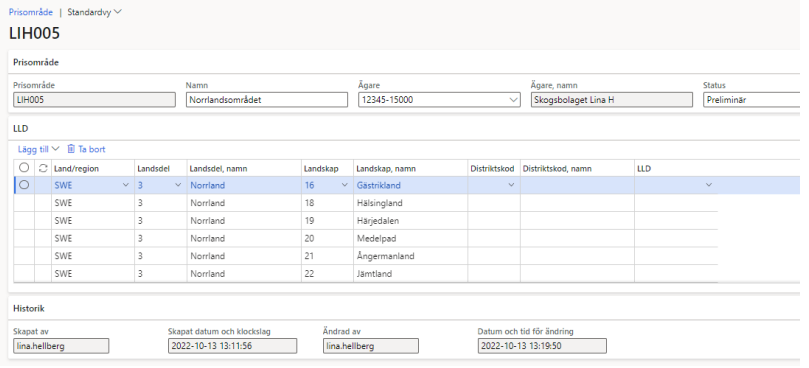Click the Ta bort button

[x=86, y=150]
